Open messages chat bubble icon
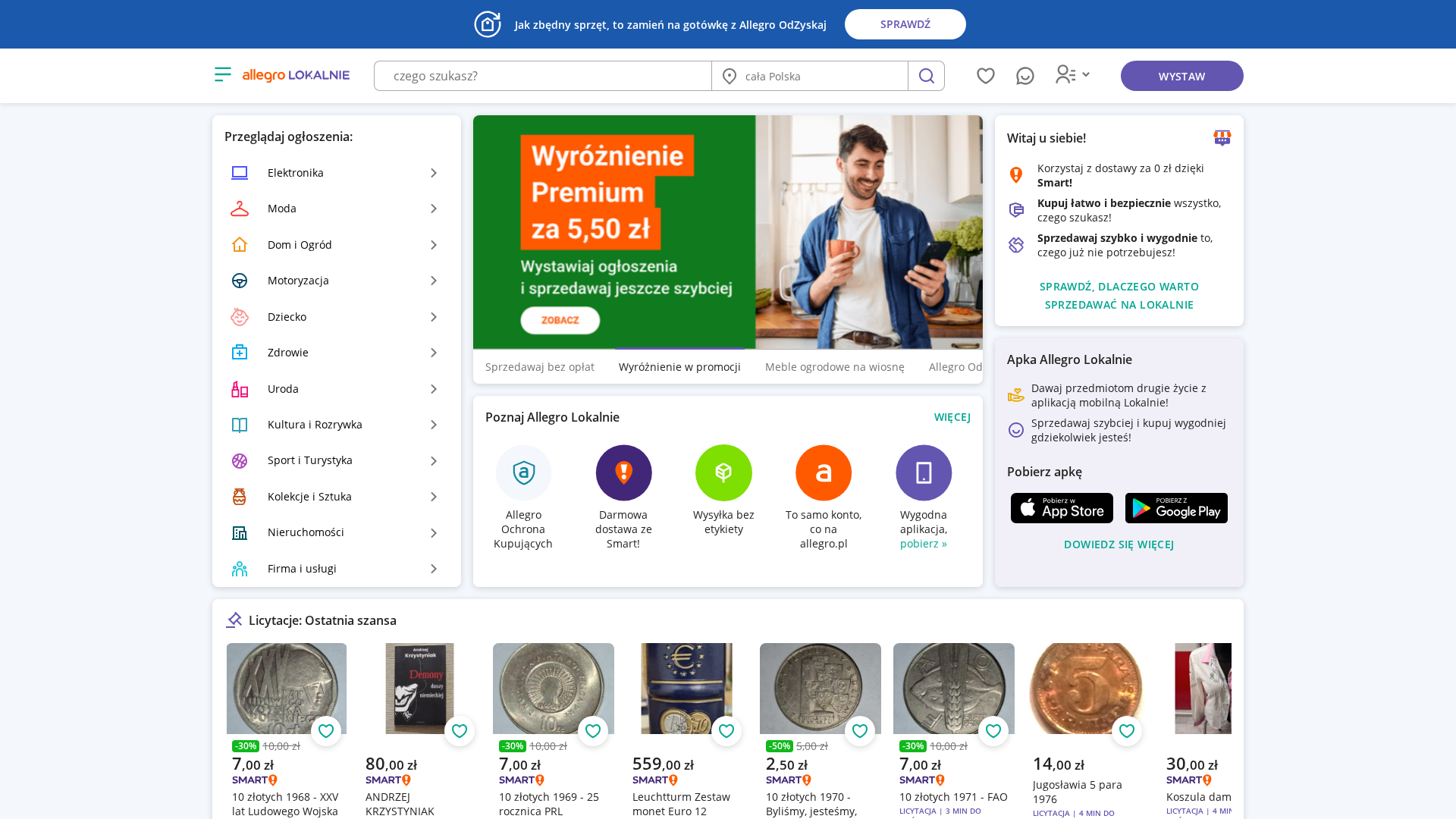The width and height of the screenshot is (1456, 819). [1025, 76]
